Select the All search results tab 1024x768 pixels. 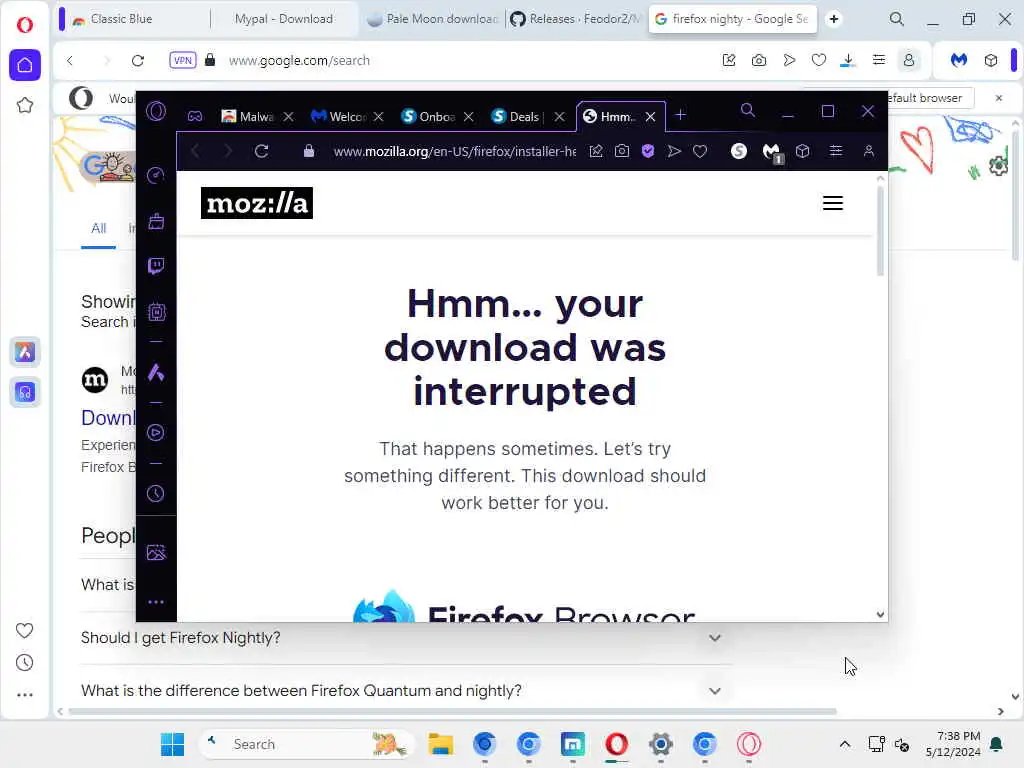(99, 228)
